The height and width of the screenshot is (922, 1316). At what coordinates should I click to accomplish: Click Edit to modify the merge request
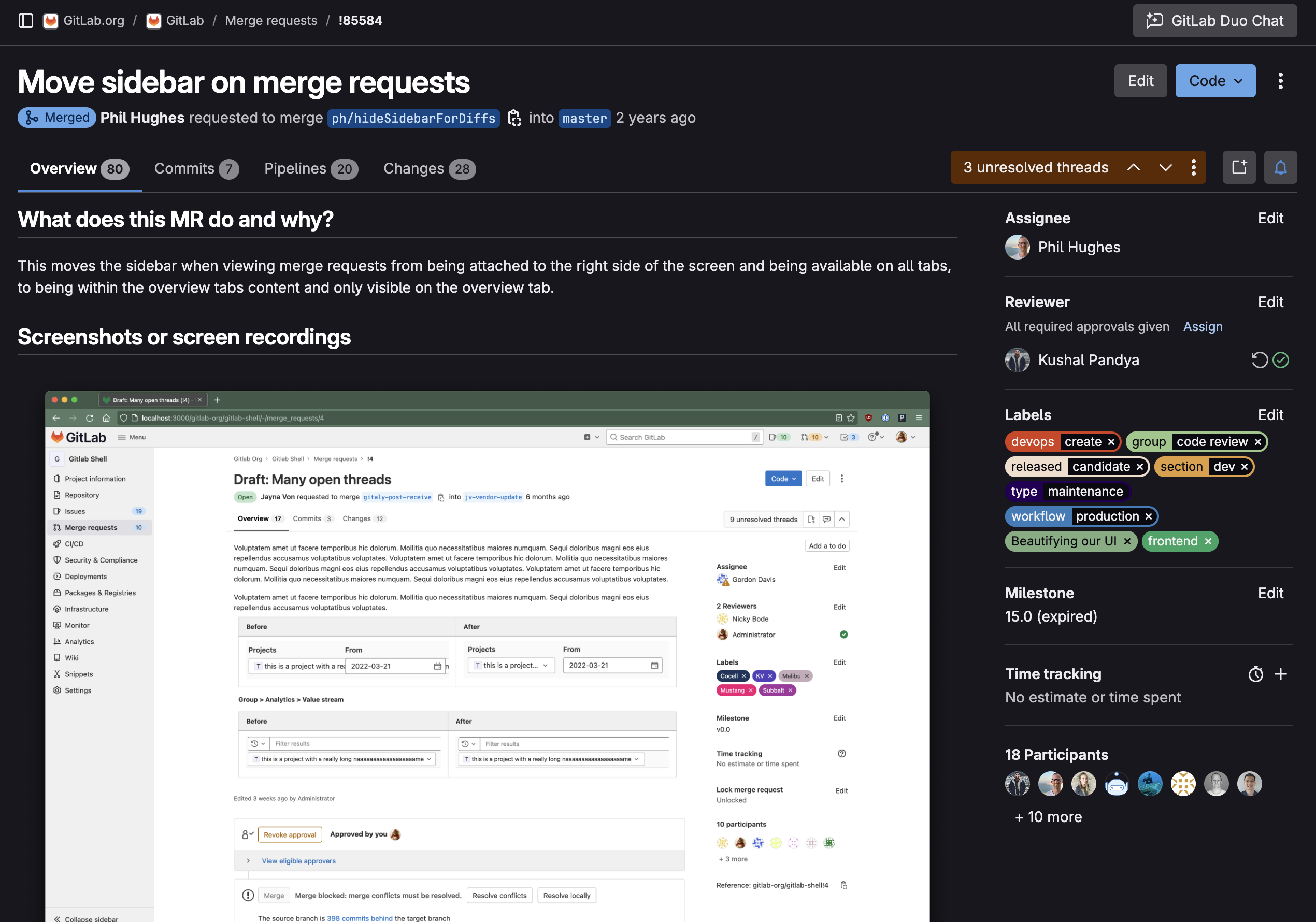[x=1140, y=81]
